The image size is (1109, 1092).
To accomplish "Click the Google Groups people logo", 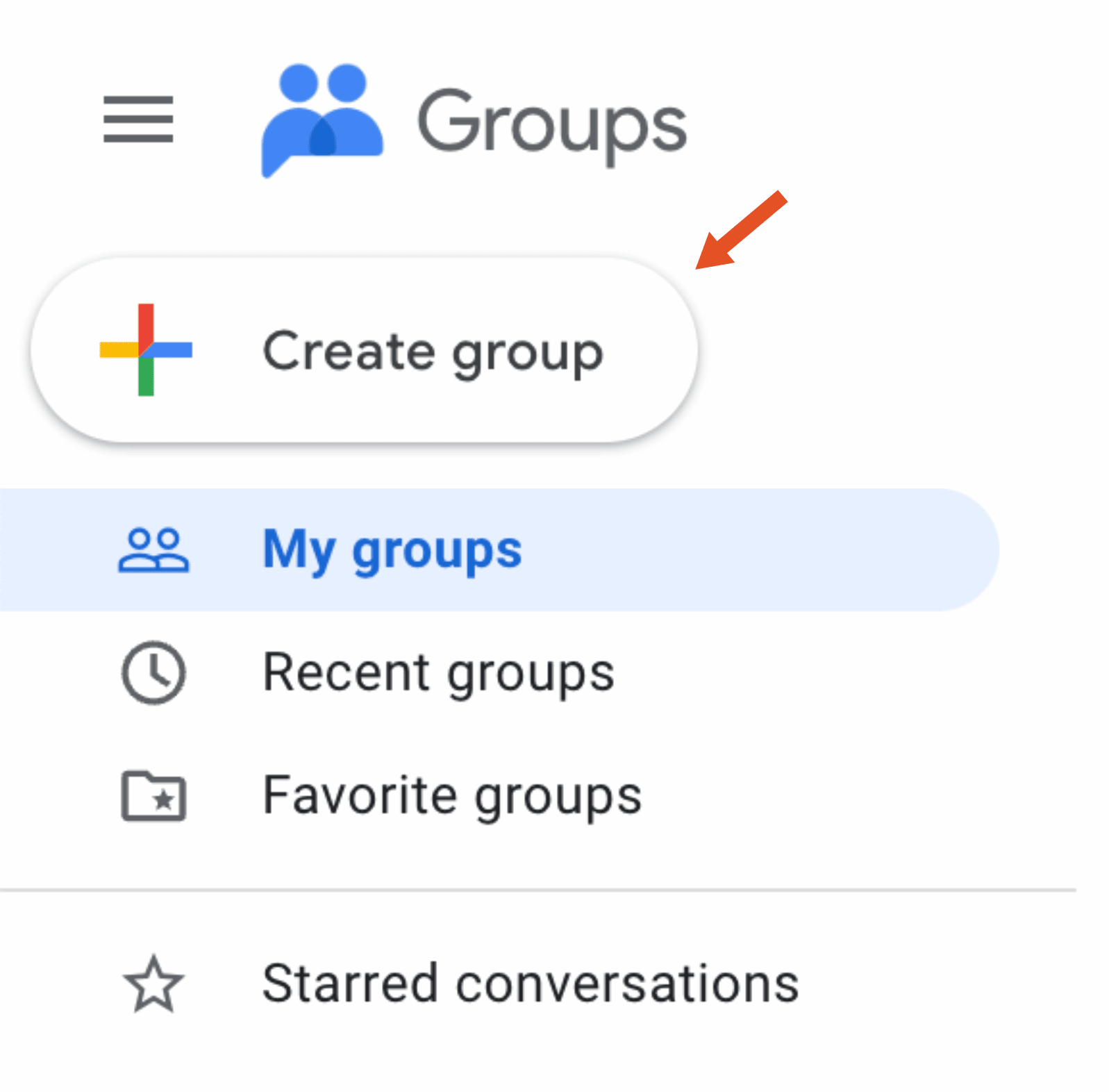I will click(x=322, y=119).
